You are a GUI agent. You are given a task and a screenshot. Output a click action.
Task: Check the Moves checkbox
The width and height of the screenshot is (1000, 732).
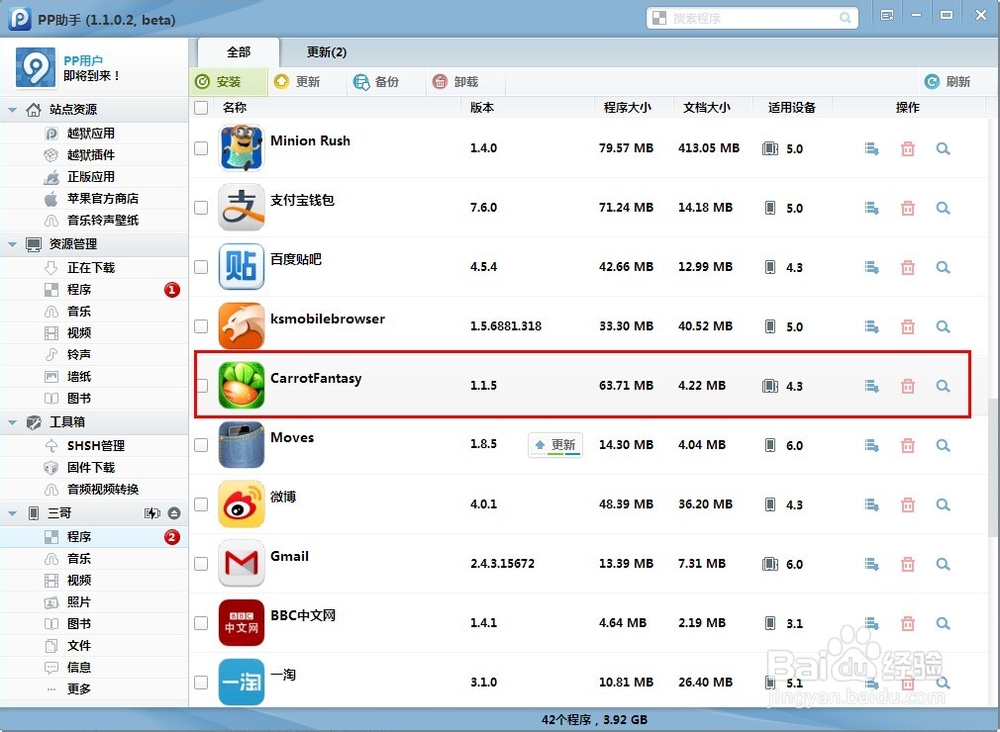click(x=201, y=444)
